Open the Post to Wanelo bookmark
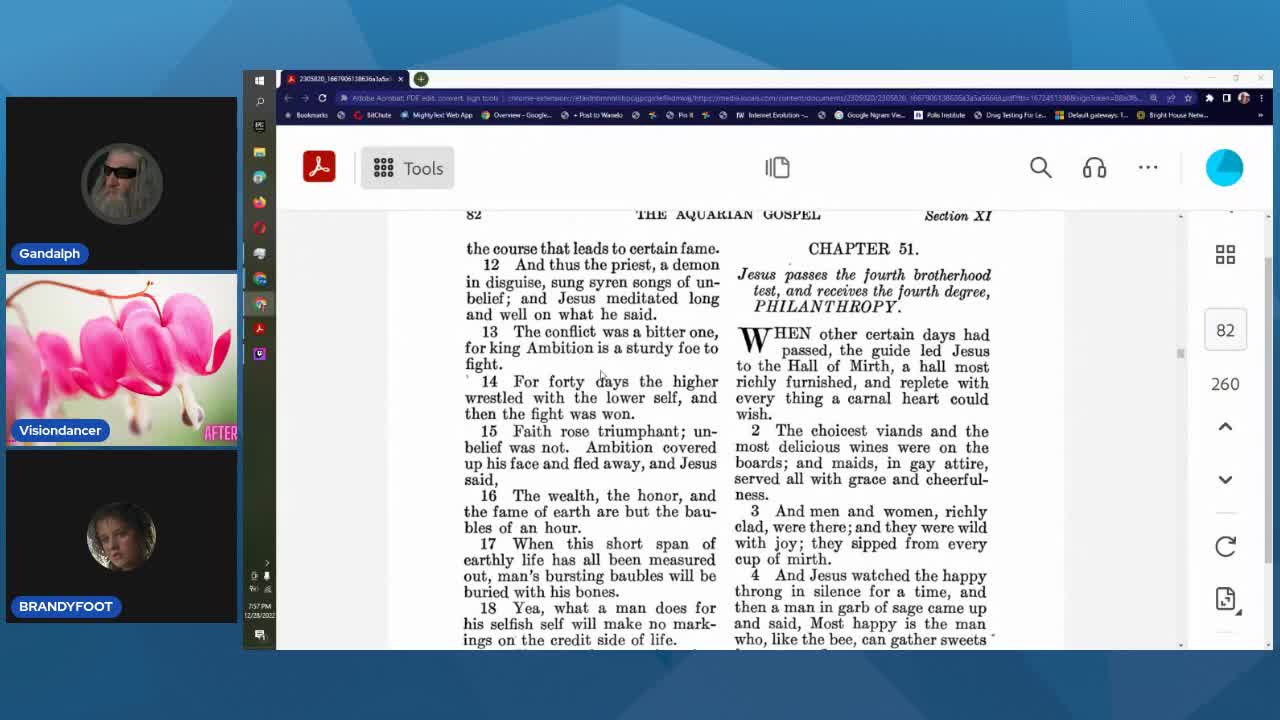The image size is (1280, 720). tap(594, 115)
